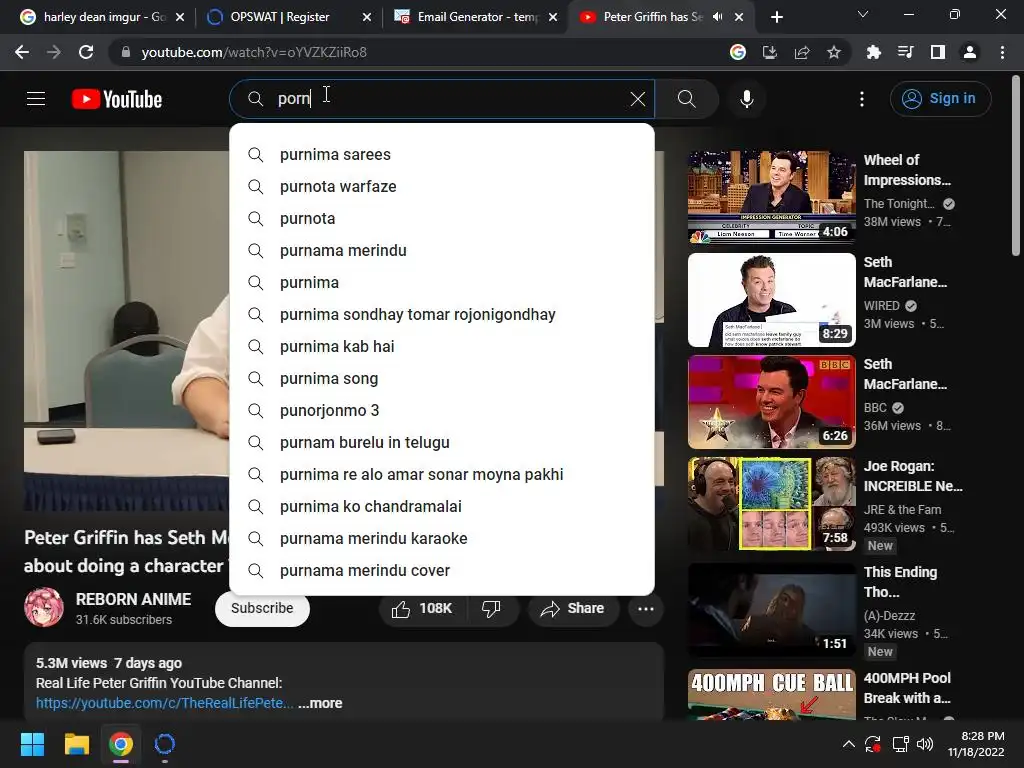Viewport: 1024px width, 768px height.
Task: Reload the YouTube page
Action: [86, 52]
